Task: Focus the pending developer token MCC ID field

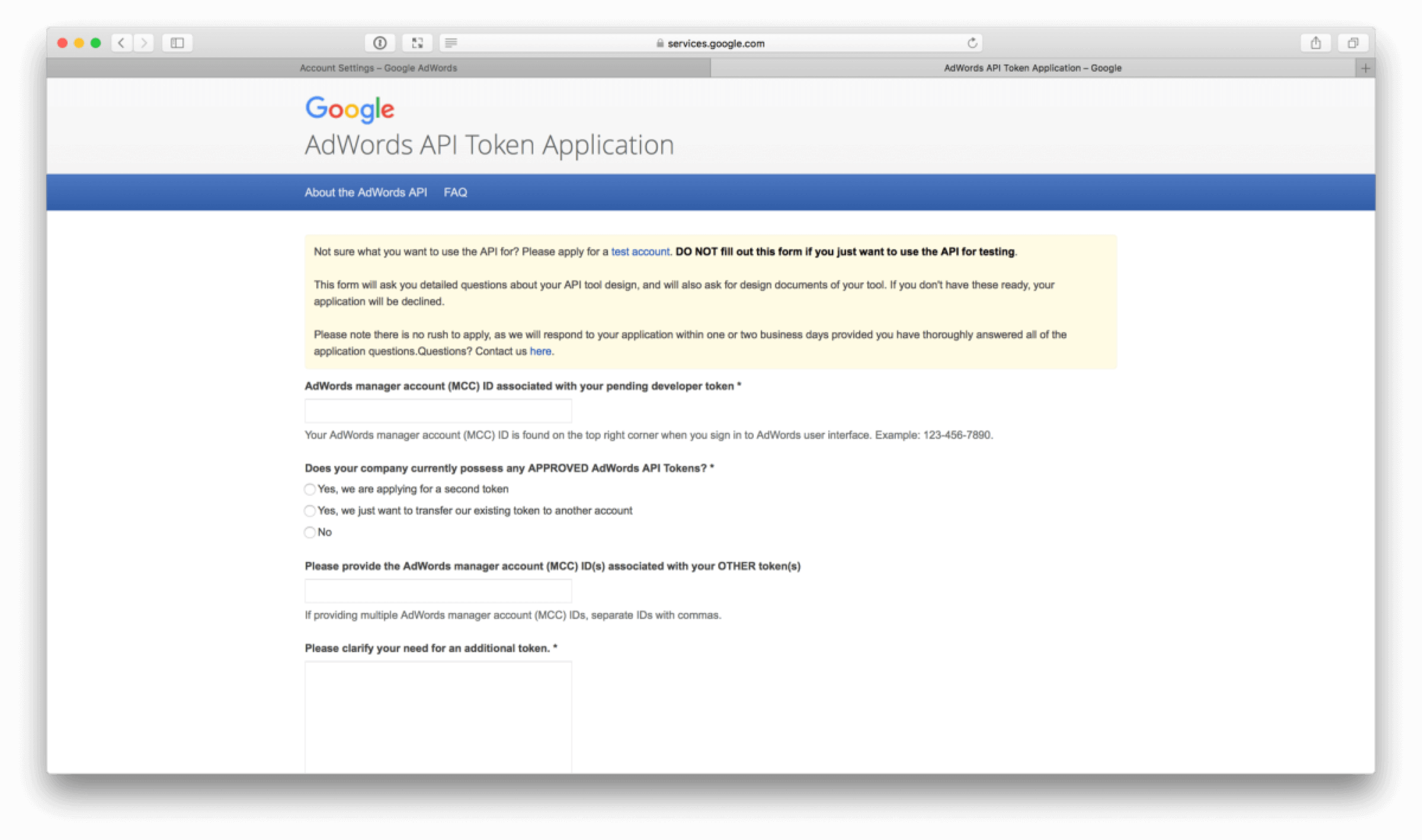Action: 438,411
